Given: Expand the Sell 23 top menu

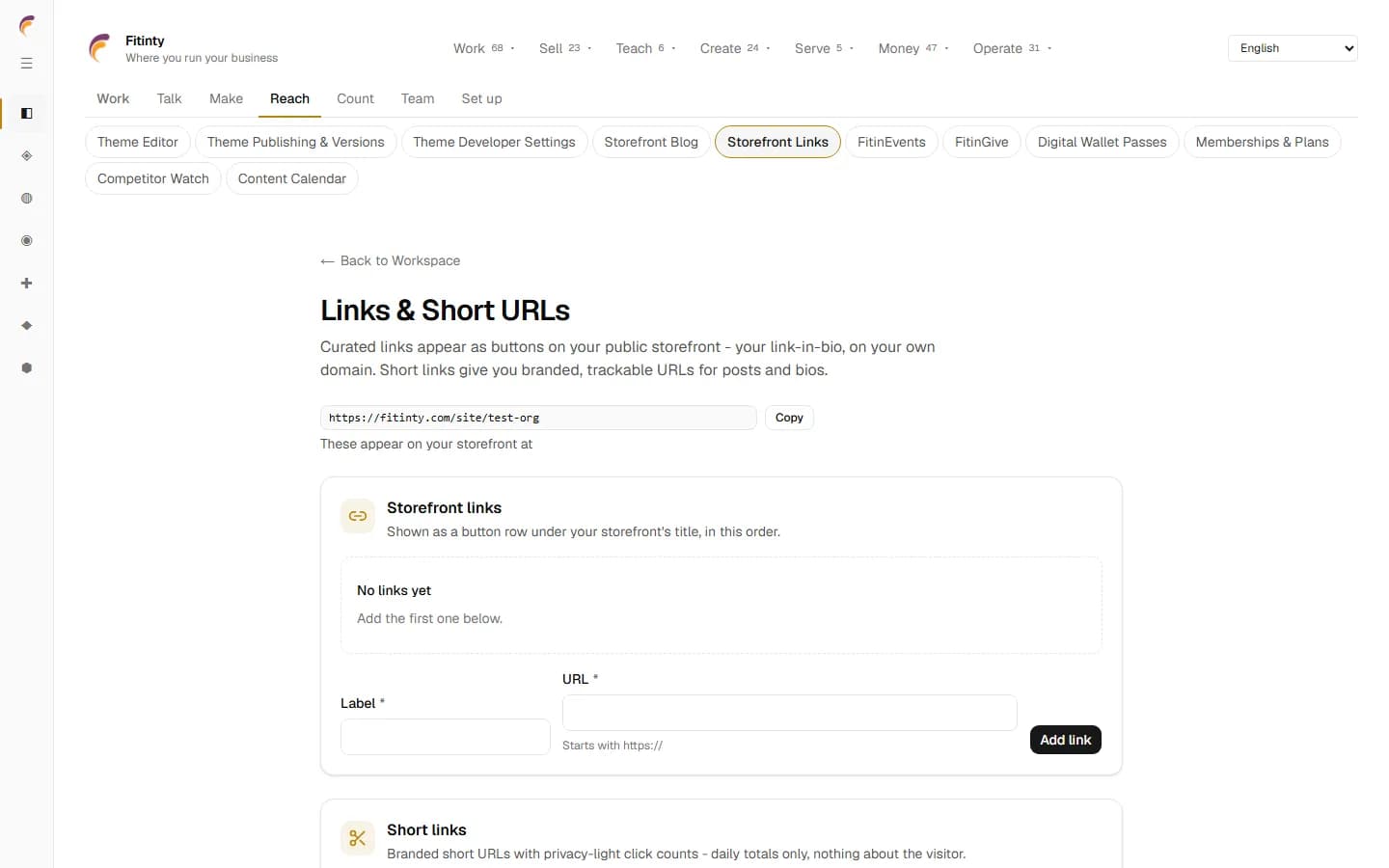Looking at the screenshot, I should (565, 48).
